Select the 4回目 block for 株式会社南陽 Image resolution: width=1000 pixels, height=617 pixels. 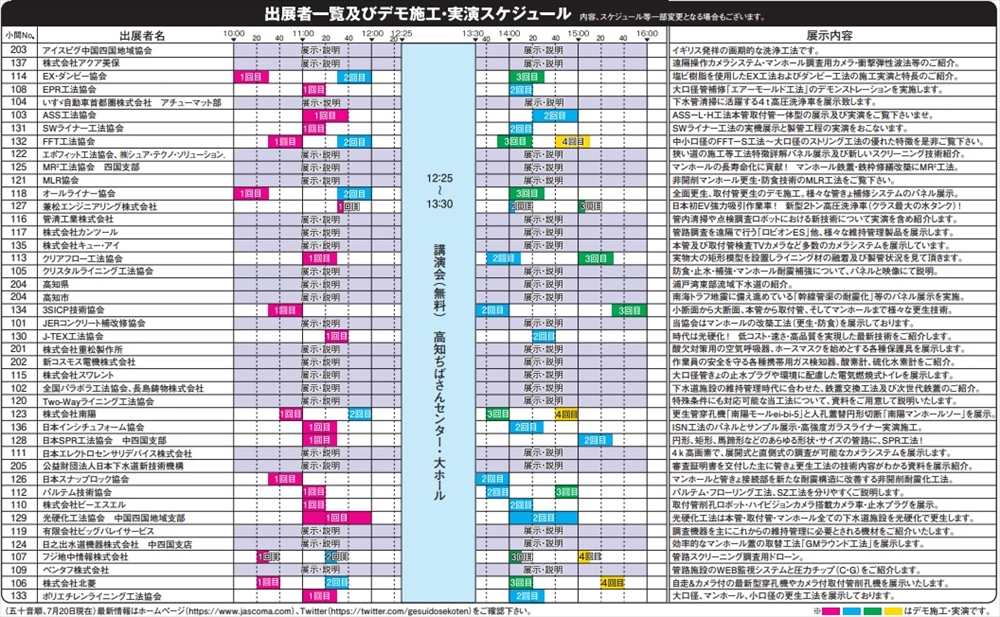click(x=567, y=415)
